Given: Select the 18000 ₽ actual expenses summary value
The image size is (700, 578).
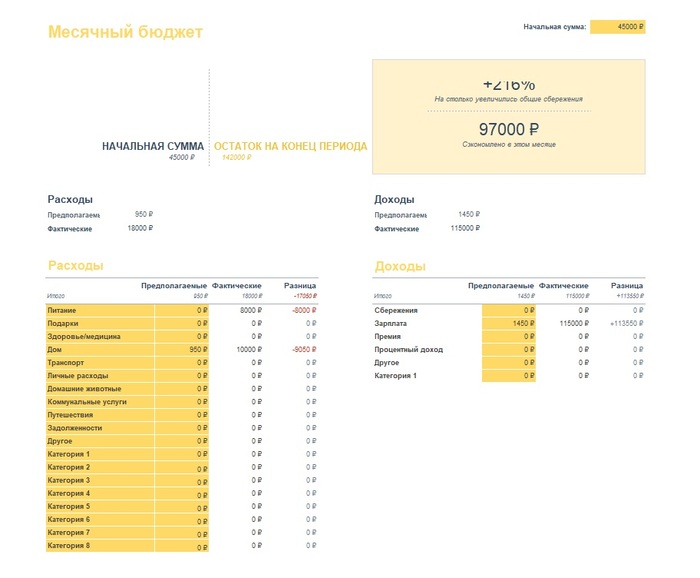Looking at the screenshot, I should pos(140,228).
